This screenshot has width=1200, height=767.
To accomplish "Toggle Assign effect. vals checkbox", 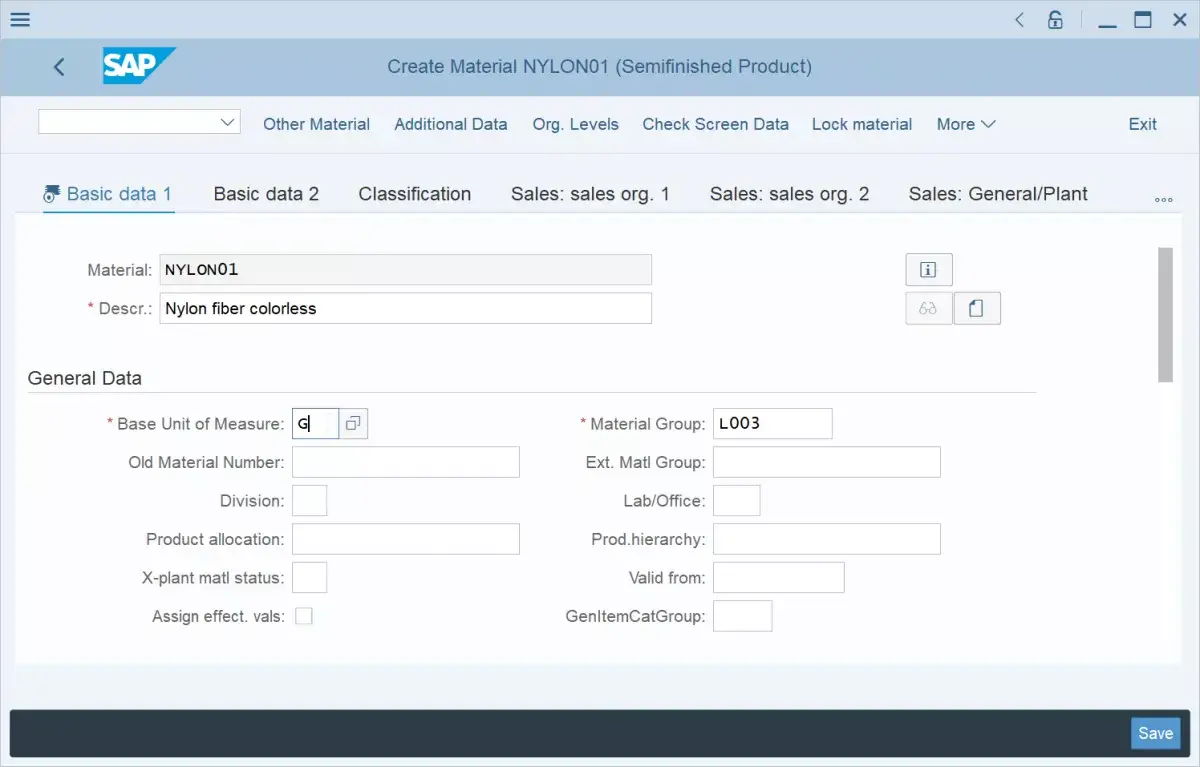I will point(304,616).
